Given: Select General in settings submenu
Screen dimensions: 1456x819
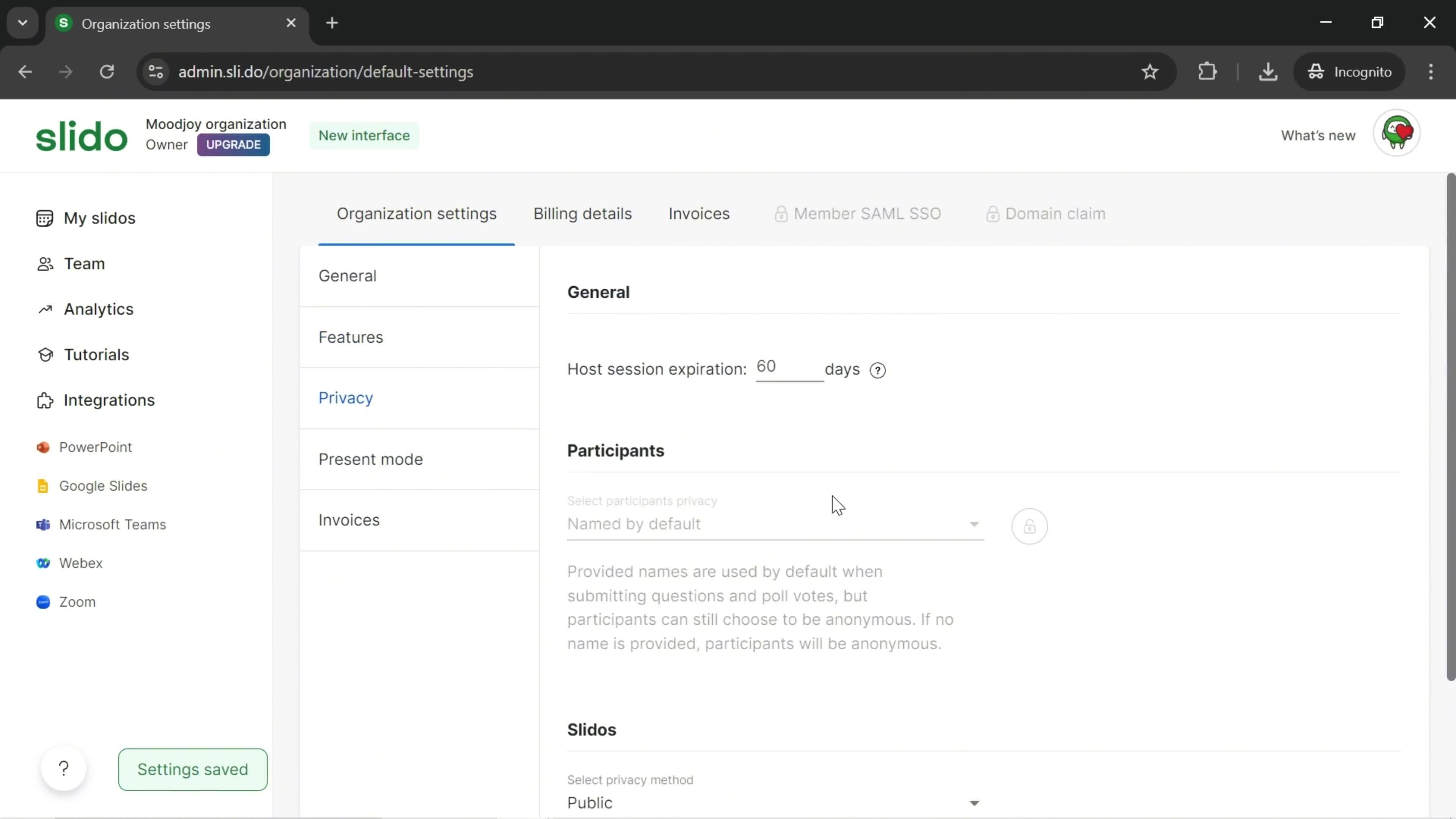Looking at the screenshot, I should [419, 276].
